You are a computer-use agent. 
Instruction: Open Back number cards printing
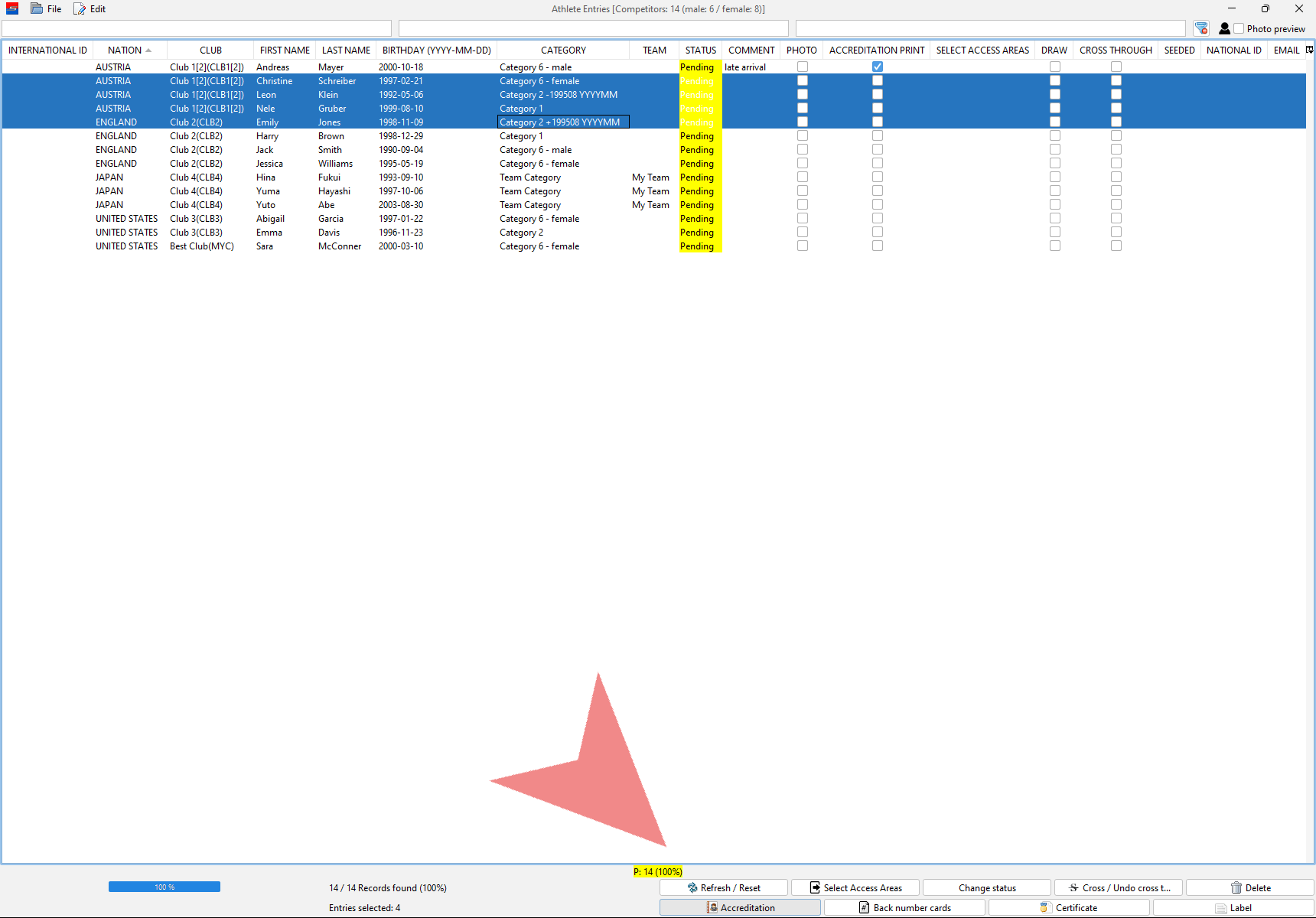pyautogui.click(x=904, y=908)
